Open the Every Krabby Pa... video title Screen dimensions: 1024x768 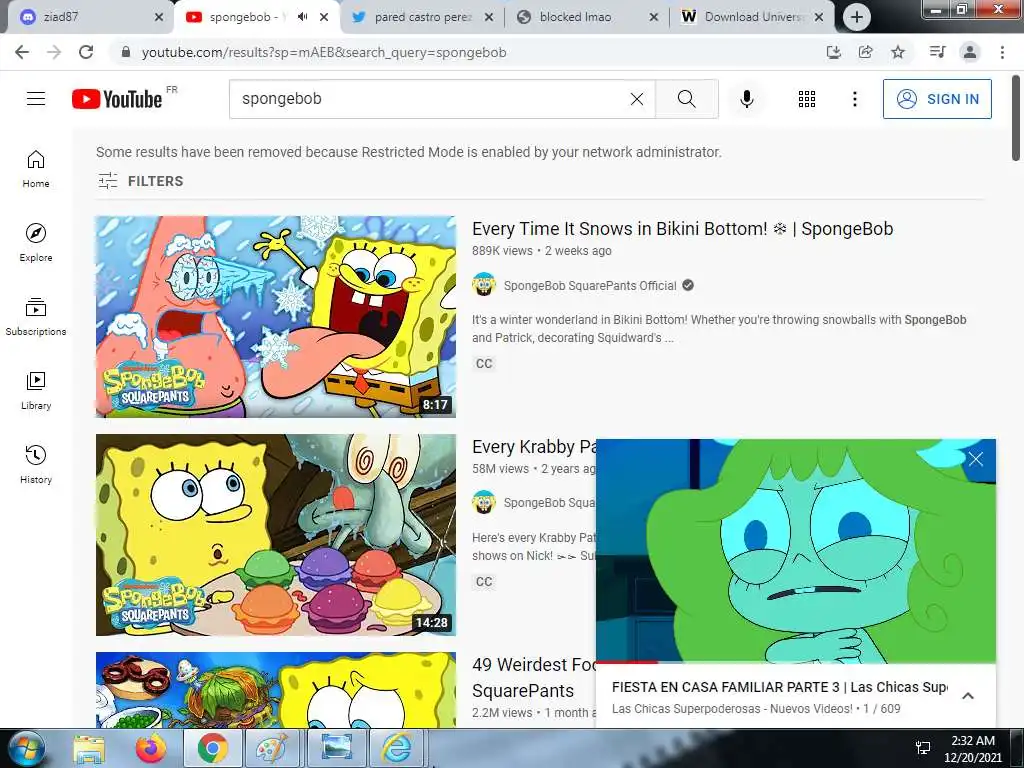[x=534, y=447]
